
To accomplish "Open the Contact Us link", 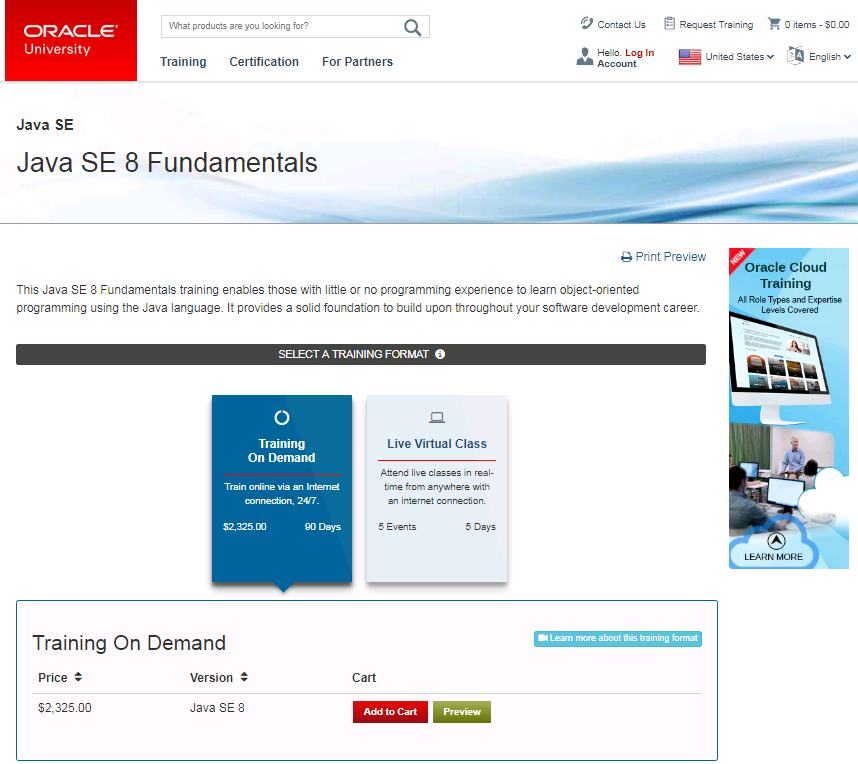I will click(x=621, y=25).
